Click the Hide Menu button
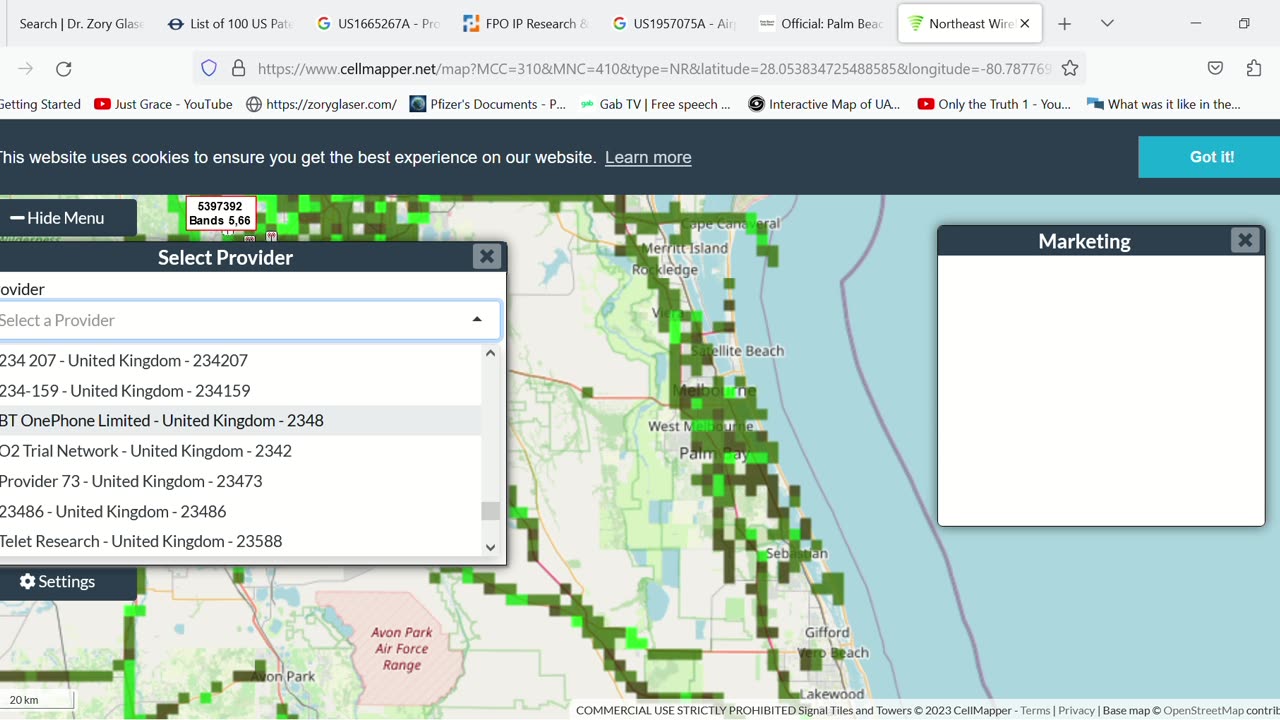 click(66, 218)
